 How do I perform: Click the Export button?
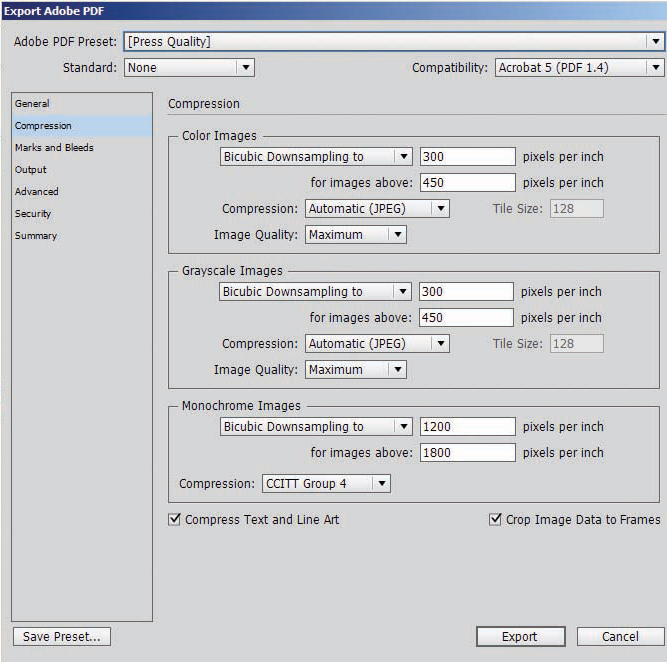[x=520, y=637]
